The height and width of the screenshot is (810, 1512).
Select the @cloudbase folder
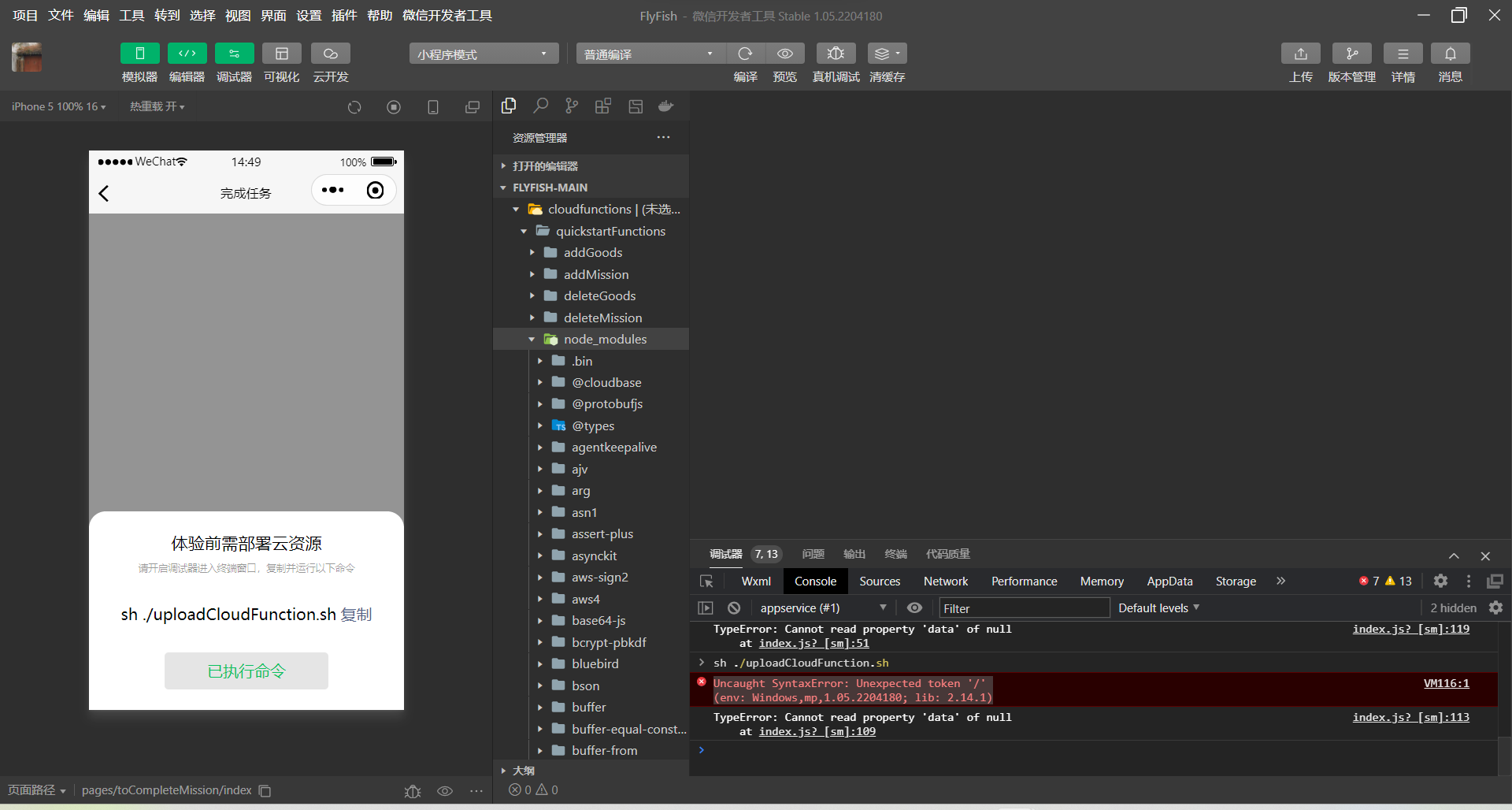(591, 382)
